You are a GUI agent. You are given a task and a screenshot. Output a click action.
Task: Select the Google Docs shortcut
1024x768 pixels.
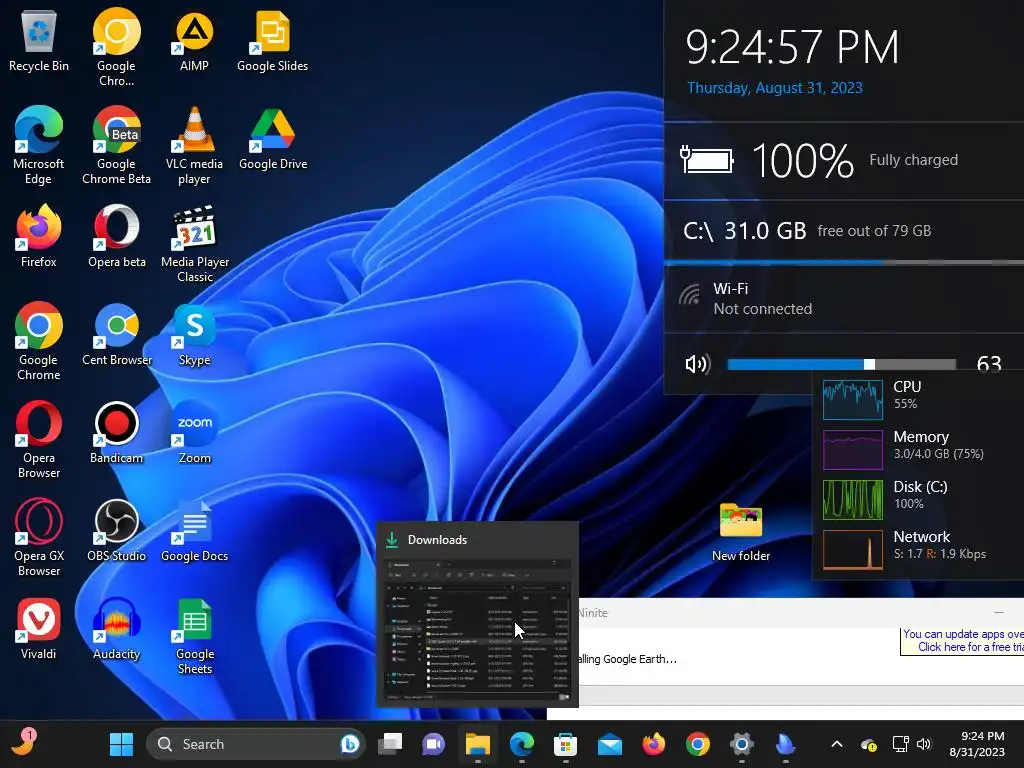[x=194, y=530]
